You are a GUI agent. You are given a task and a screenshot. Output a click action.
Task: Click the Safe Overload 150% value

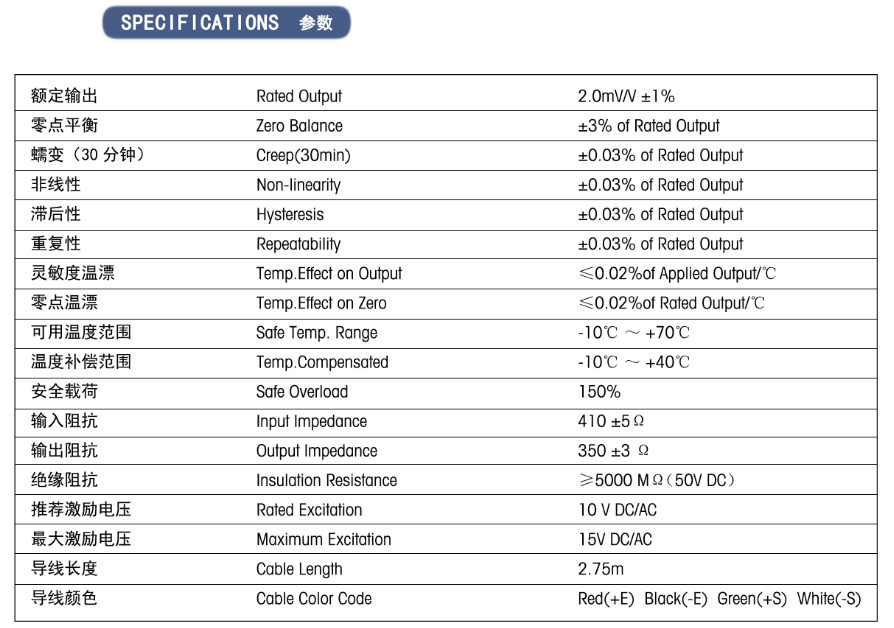(x=599, y=392)
